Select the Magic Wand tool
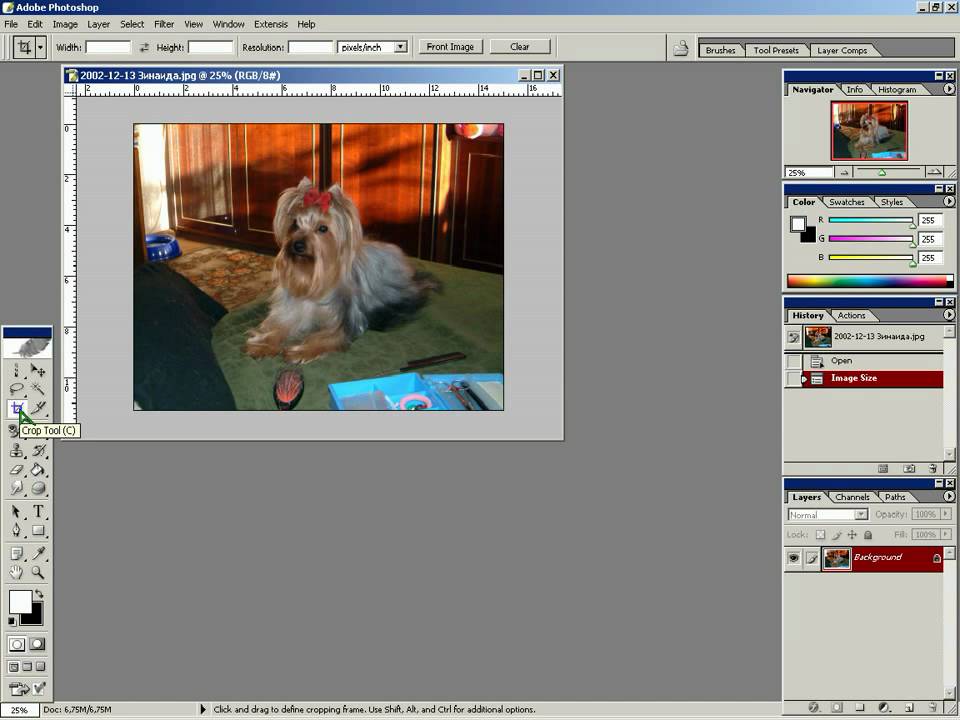This screenshot has height=720, width=960. [x=38, y=389]
